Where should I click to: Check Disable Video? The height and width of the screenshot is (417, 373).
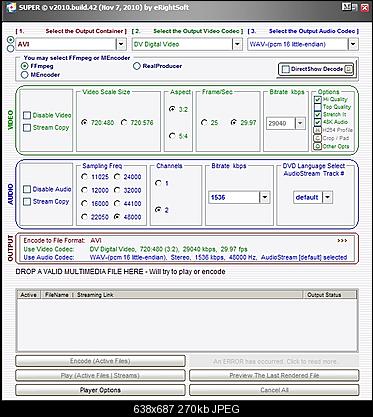27,115
